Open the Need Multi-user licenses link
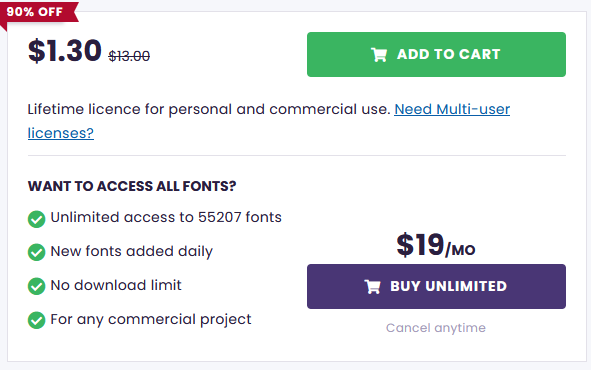 click(452, 109)
